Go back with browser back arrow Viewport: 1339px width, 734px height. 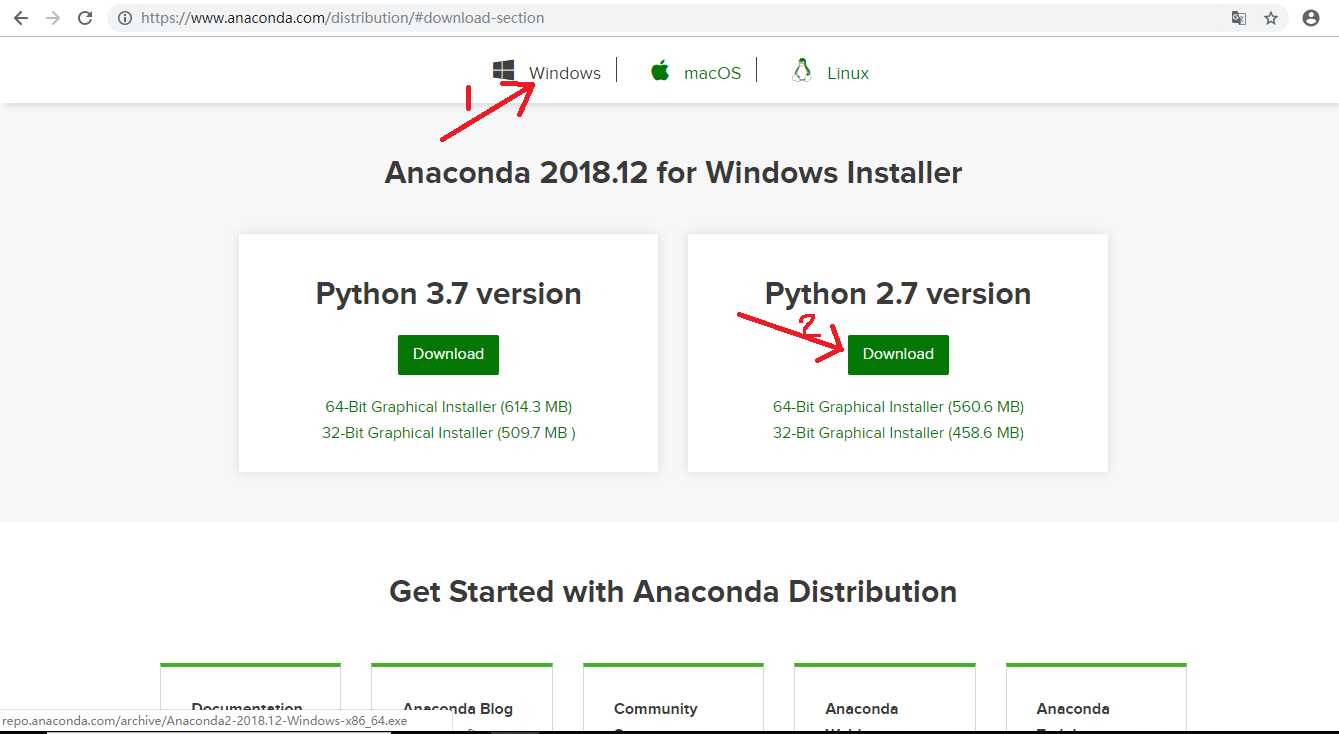point(21,18)
